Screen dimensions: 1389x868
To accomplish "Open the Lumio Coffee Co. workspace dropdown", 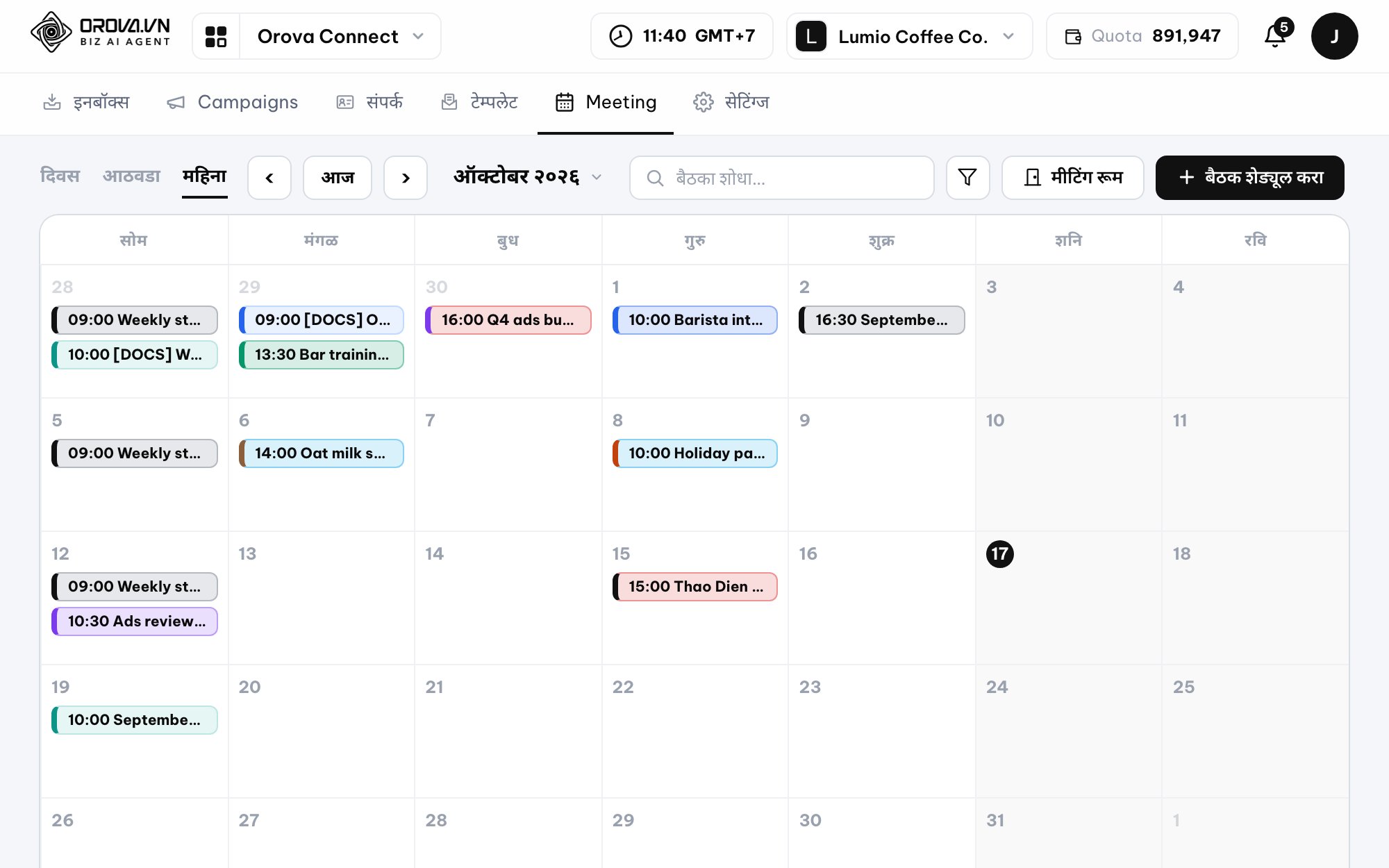I will point(909,36).
